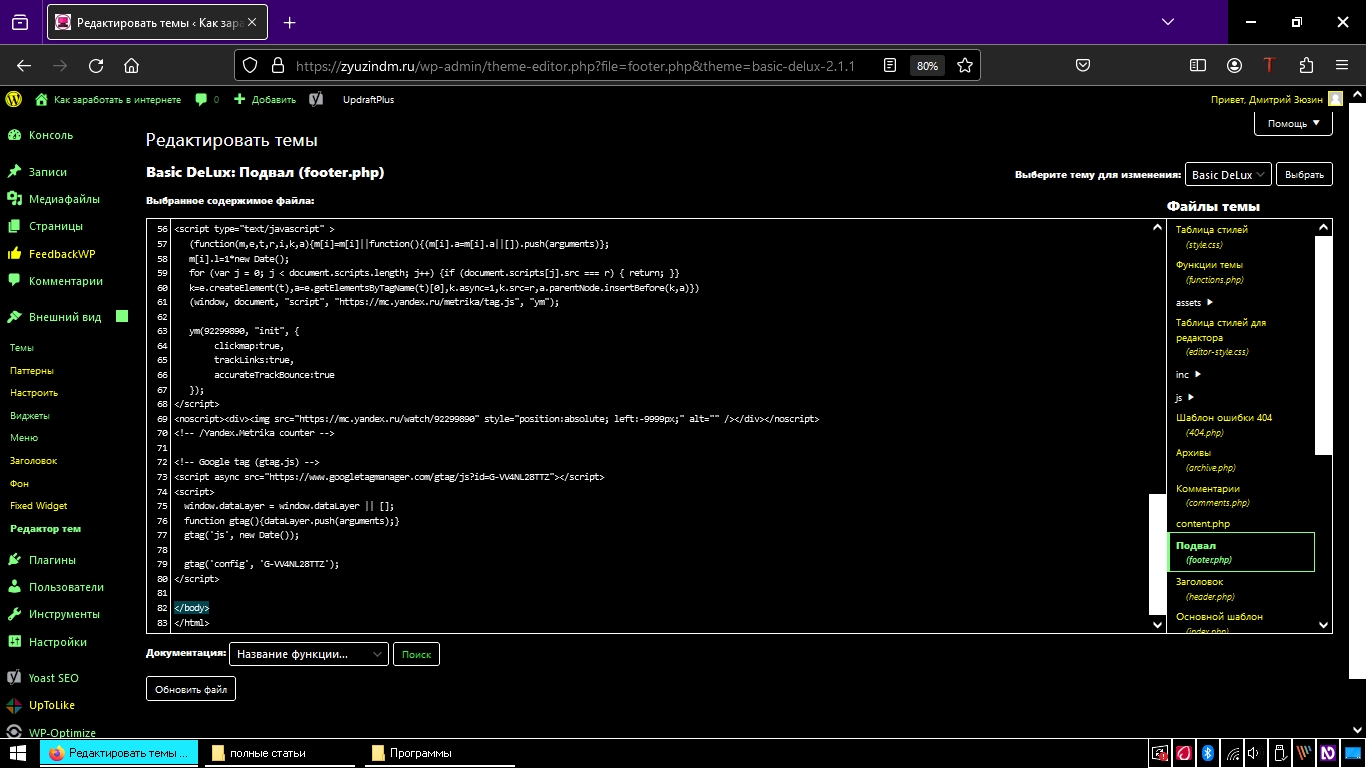The height and width of the screenshot is (768, 1366).
Task: Bookmark this page with star
Action: click(x=965, y=66)
